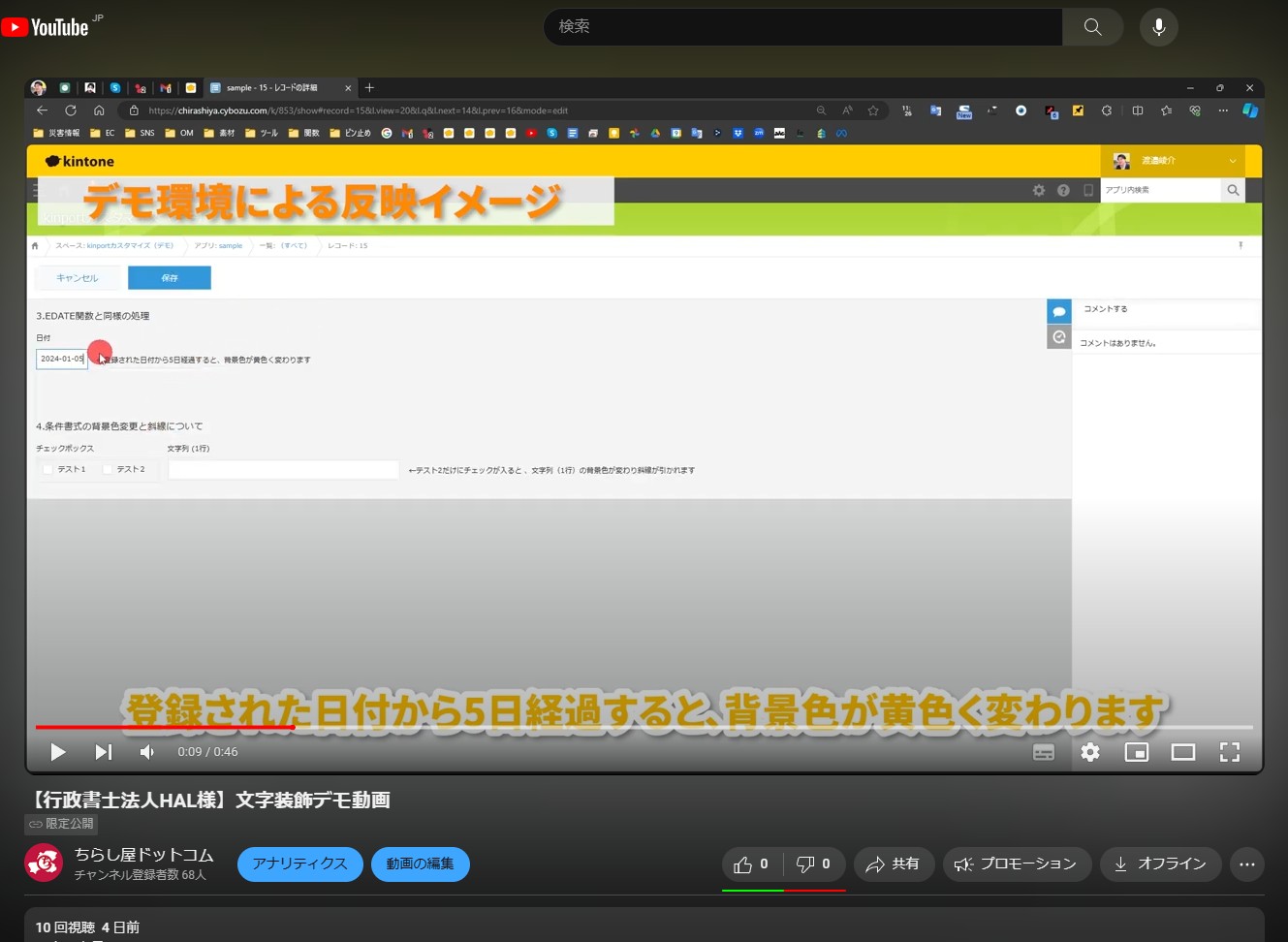Click the grey change-history icon below comments
Viewport: 1288px width, 942px height.
point(1059,337)
